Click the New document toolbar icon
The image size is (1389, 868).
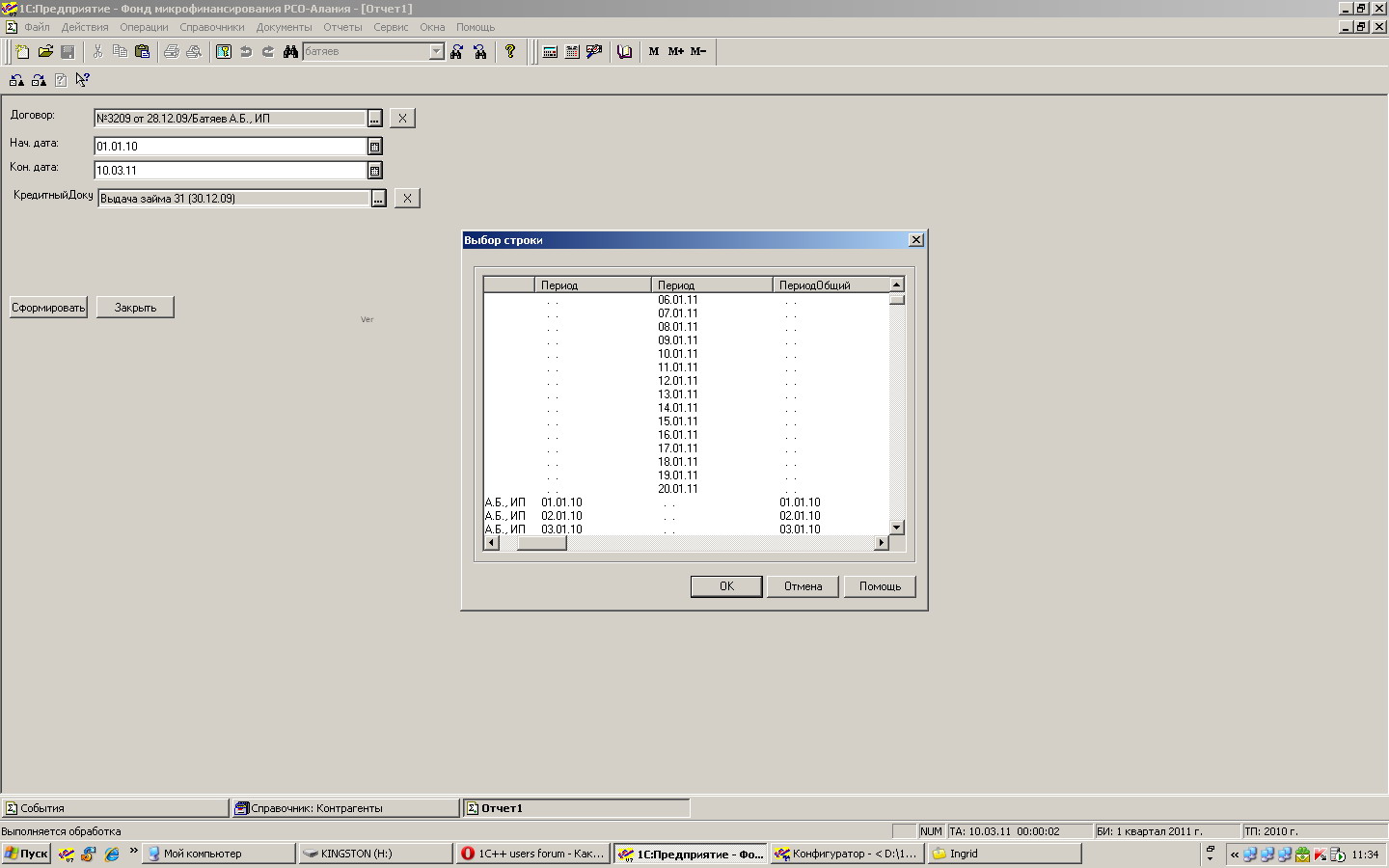coord(22,52)
